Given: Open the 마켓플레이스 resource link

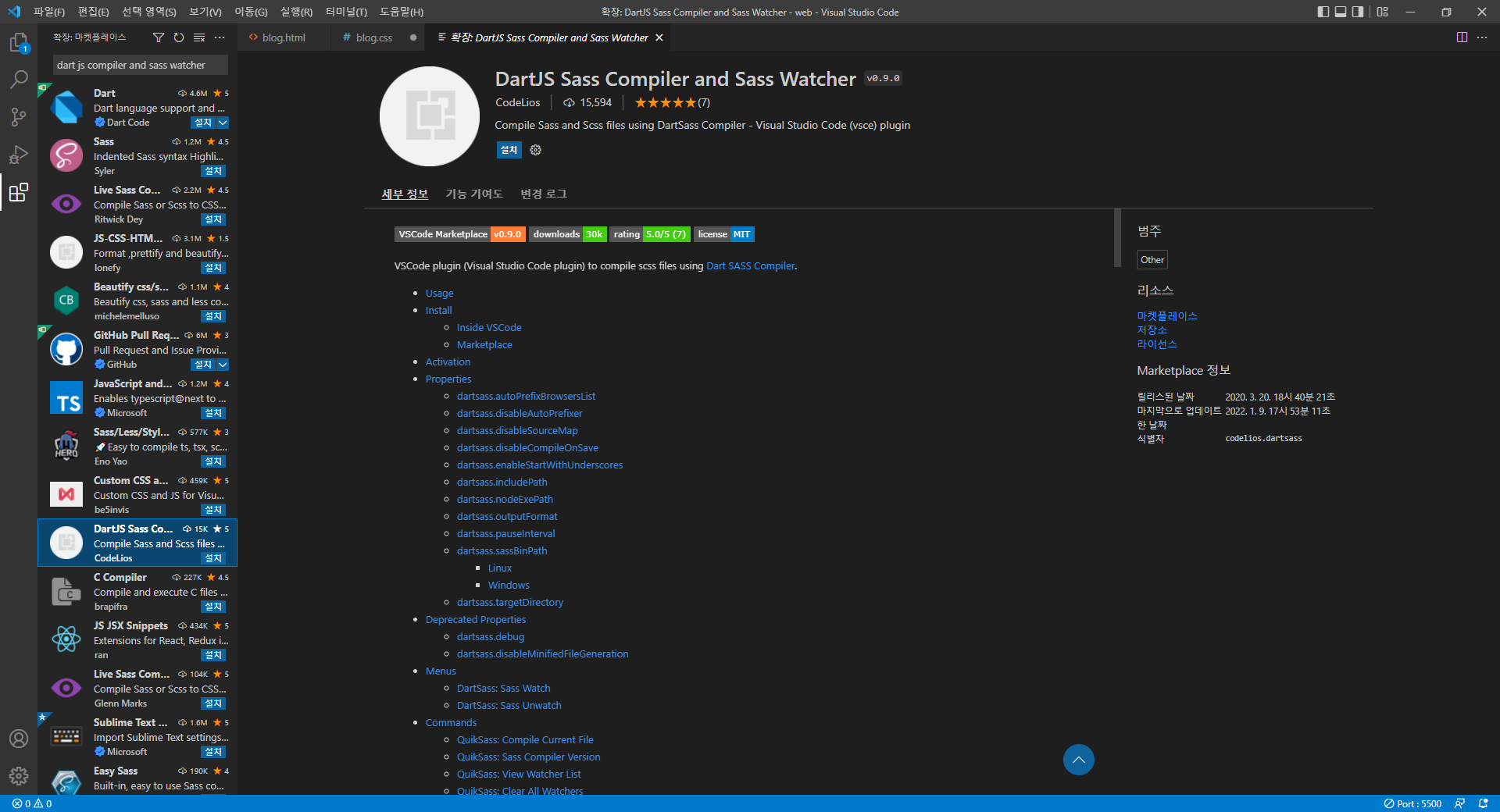Looking at the screenshot, I should pyautogui.click(x=1167, y=315).
